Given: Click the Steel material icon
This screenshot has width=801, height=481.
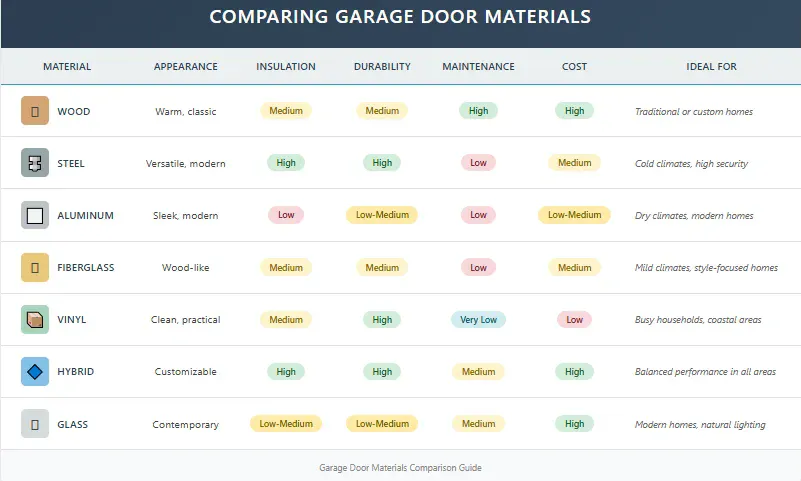Looking at the screenshot, I should point(35,163).
